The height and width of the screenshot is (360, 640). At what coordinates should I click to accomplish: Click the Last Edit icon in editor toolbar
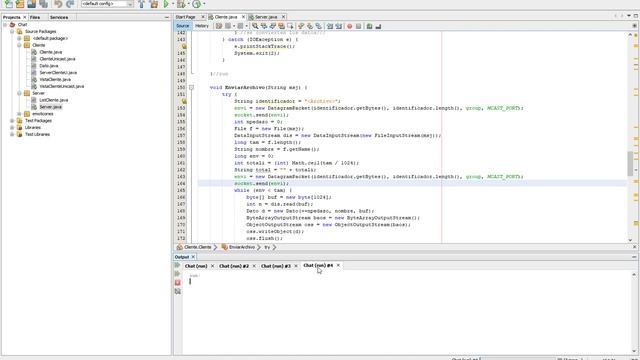219,26
